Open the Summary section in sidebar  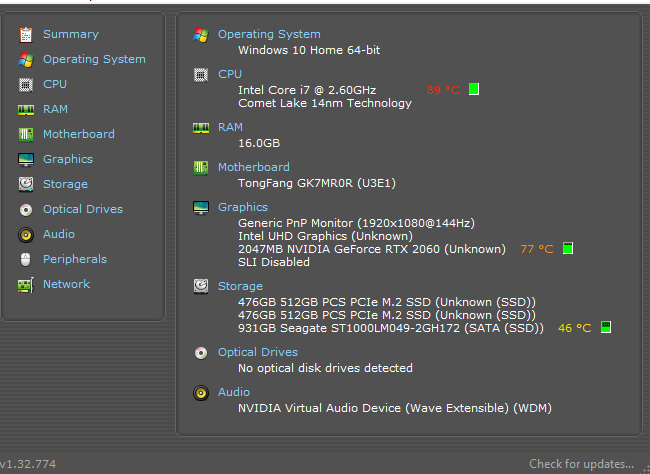click(71, 34)
